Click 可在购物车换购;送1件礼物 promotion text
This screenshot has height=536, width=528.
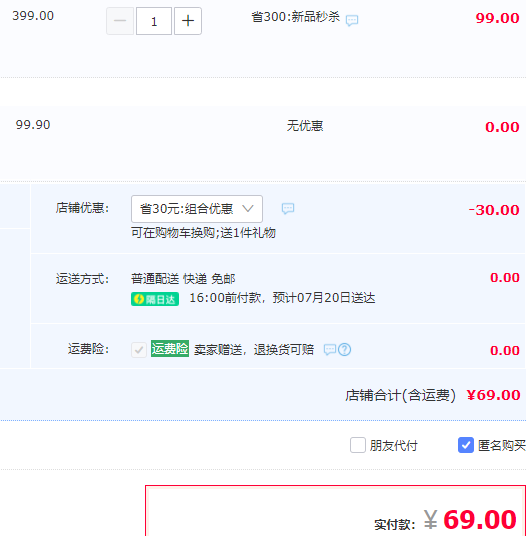(x=203, y=233)
